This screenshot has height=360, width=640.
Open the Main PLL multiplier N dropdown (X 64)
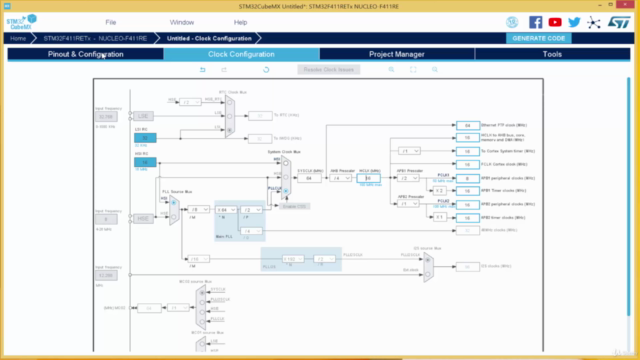tap(226, 209)
